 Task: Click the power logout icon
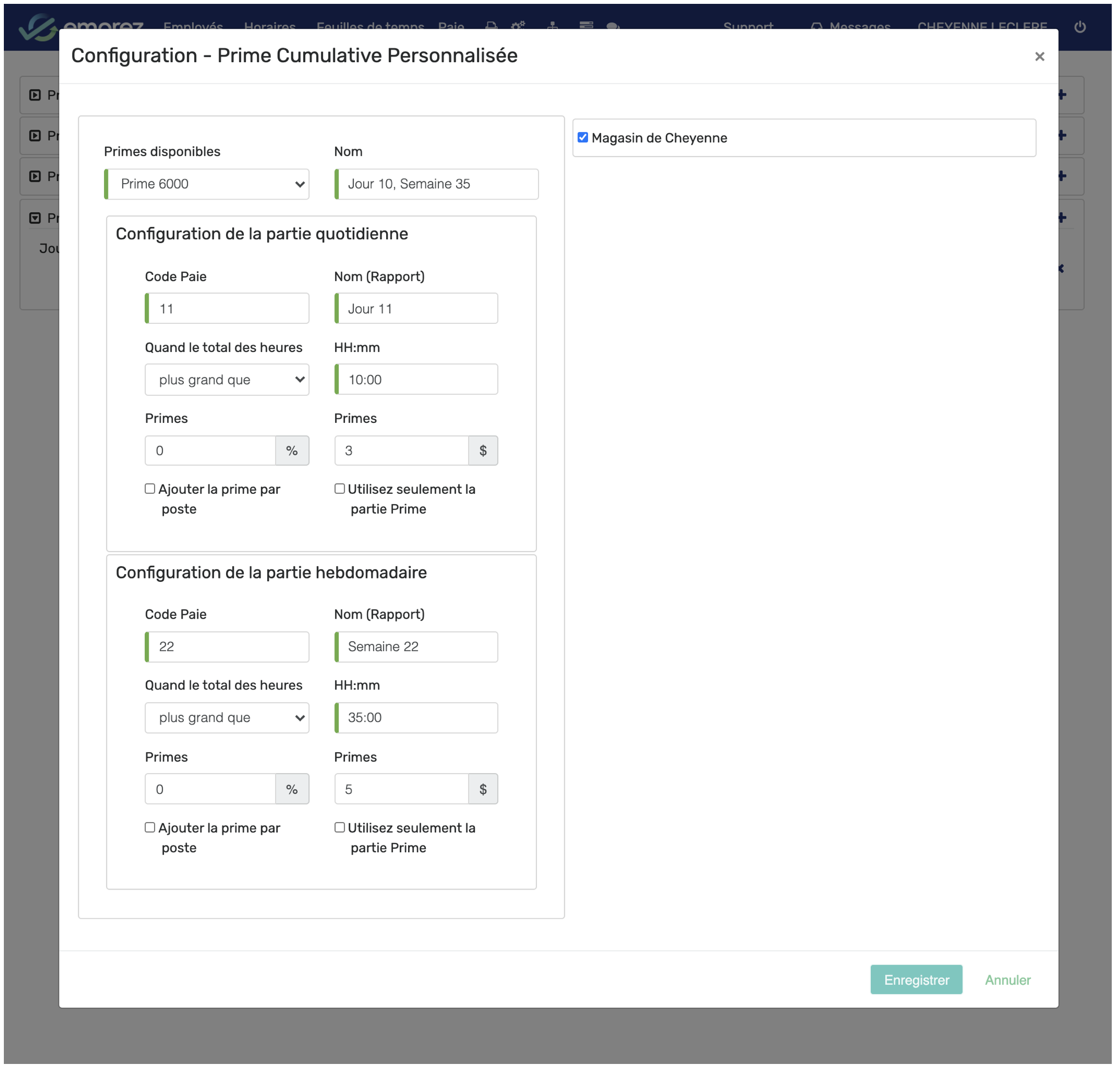tap(1079, 27)
